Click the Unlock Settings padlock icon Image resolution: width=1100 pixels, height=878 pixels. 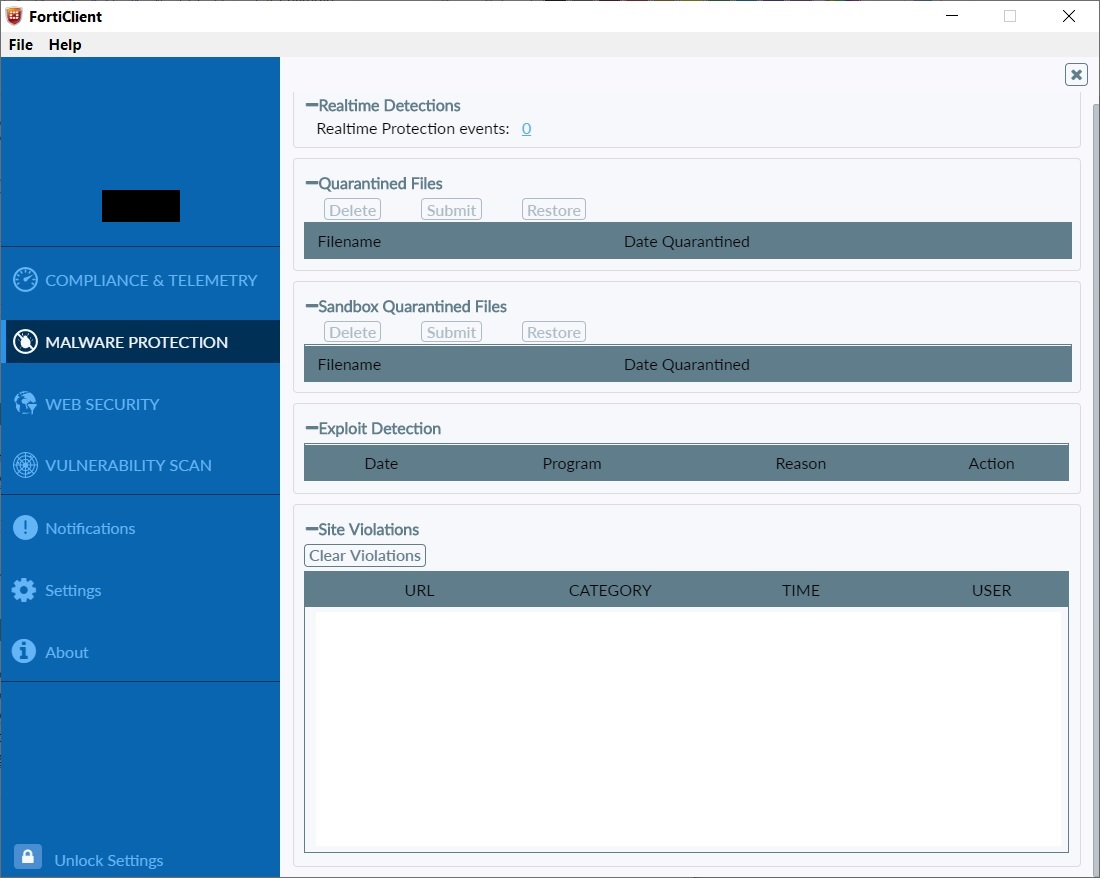tap(28, 858)
